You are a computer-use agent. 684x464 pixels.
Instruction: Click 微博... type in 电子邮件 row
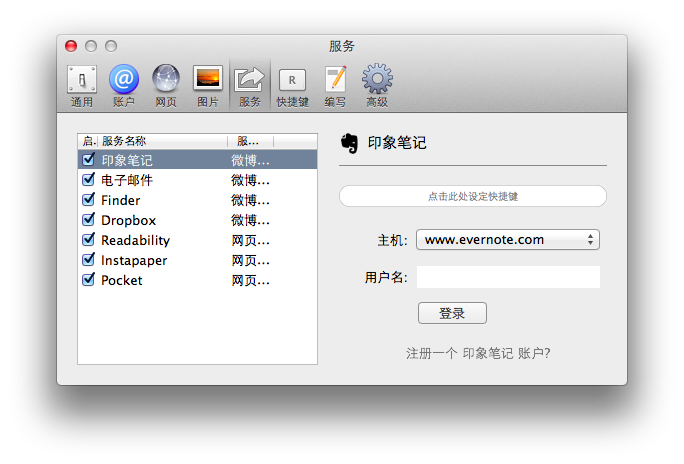[x=250, y=180]
